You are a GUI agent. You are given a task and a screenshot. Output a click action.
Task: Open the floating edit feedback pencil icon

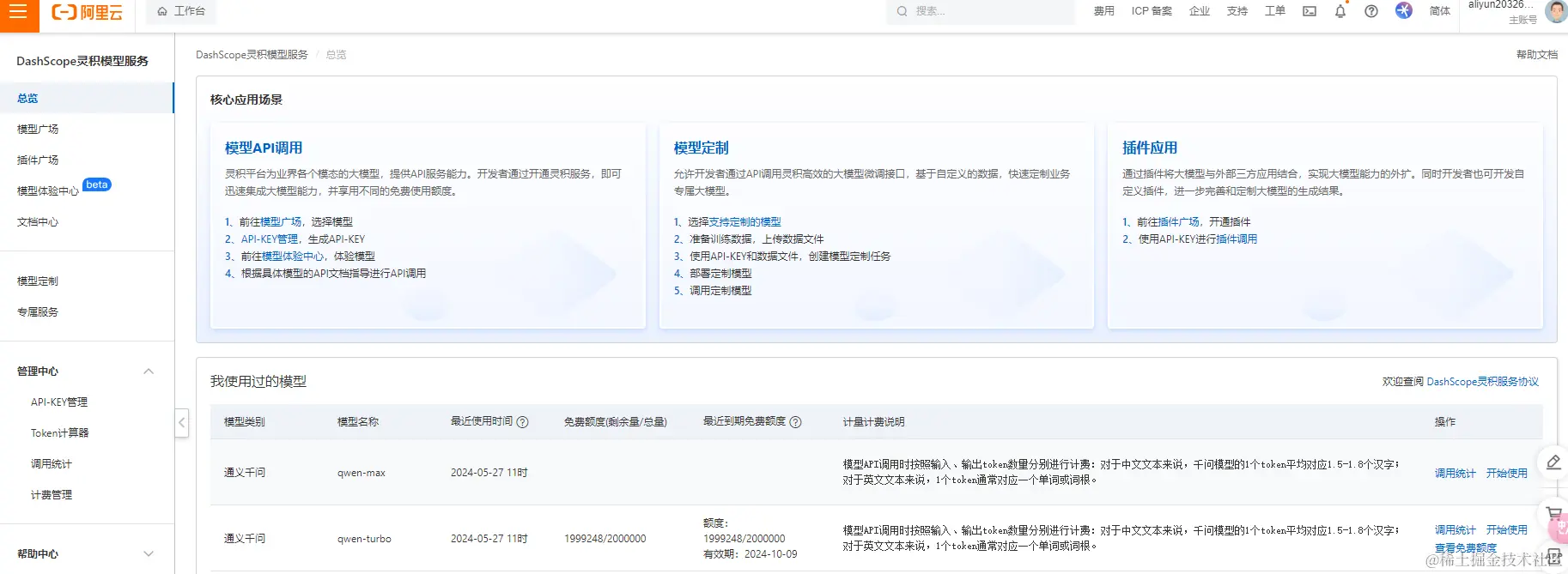(1553, 463)
